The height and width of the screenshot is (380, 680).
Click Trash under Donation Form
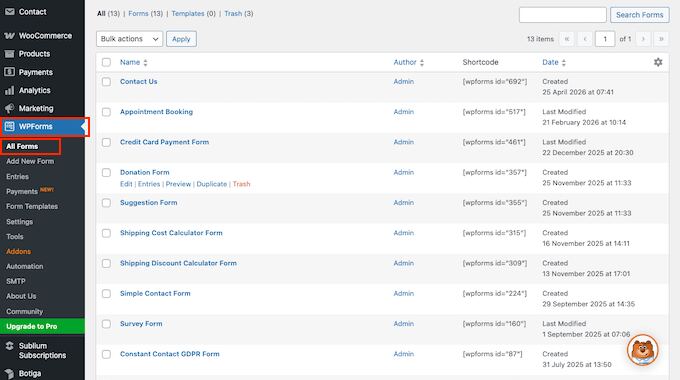click(x=241, y=184)
